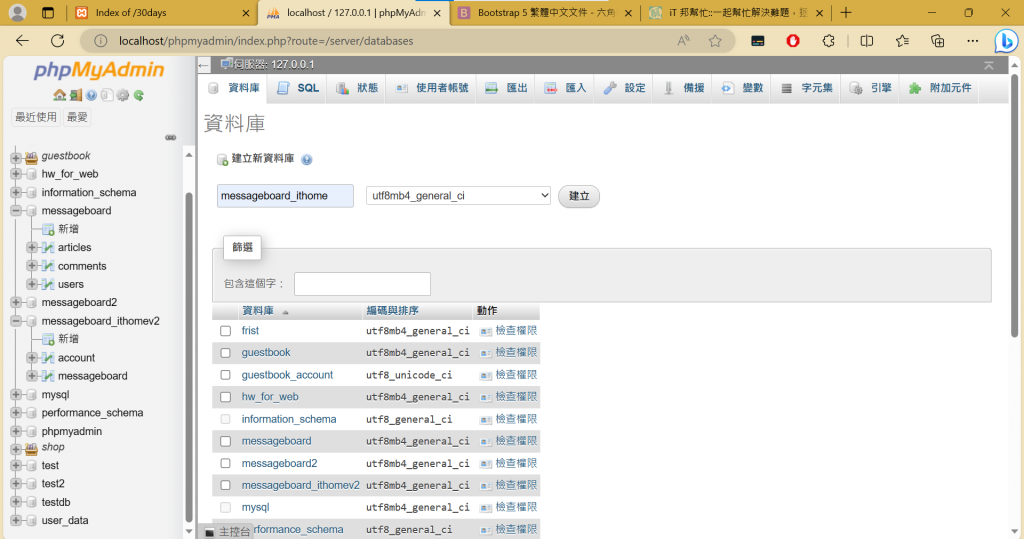Open help icon next to 建立新資料庫
Viewport: 1024px width, 539px height.
point(306,159)
